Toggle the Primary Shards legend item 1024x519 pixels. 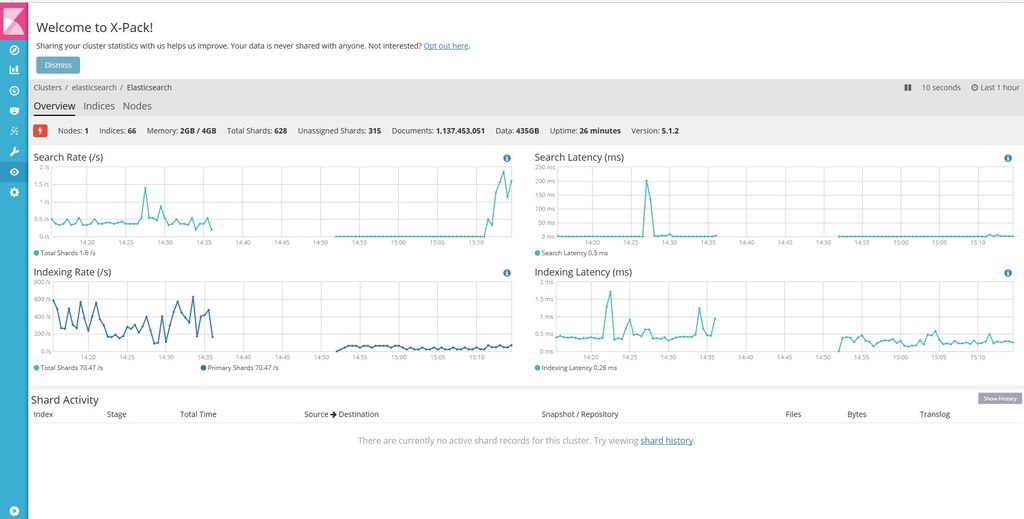click(x=239, y=368)
